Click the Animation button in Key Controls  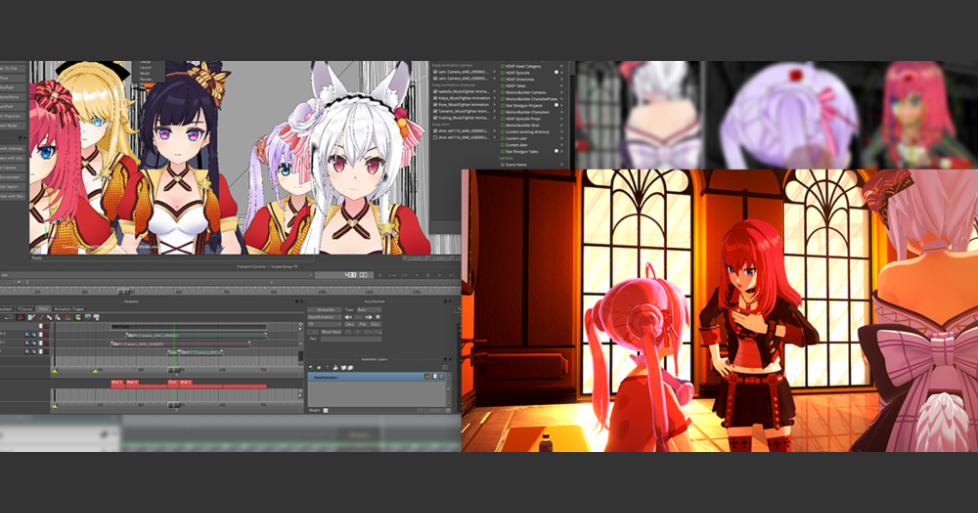coord(324,310)
